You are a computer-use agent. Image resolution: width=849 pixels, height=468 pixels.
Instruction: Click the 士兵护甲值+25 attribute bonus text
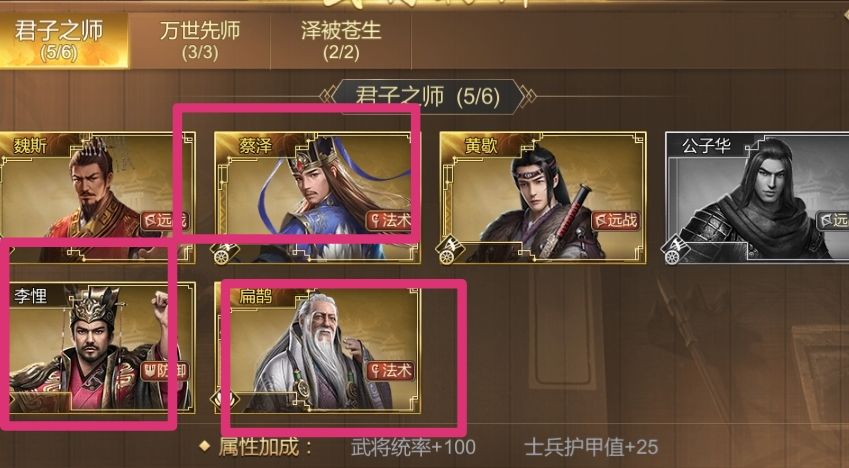pyautogui.click(x=591, y=447)
